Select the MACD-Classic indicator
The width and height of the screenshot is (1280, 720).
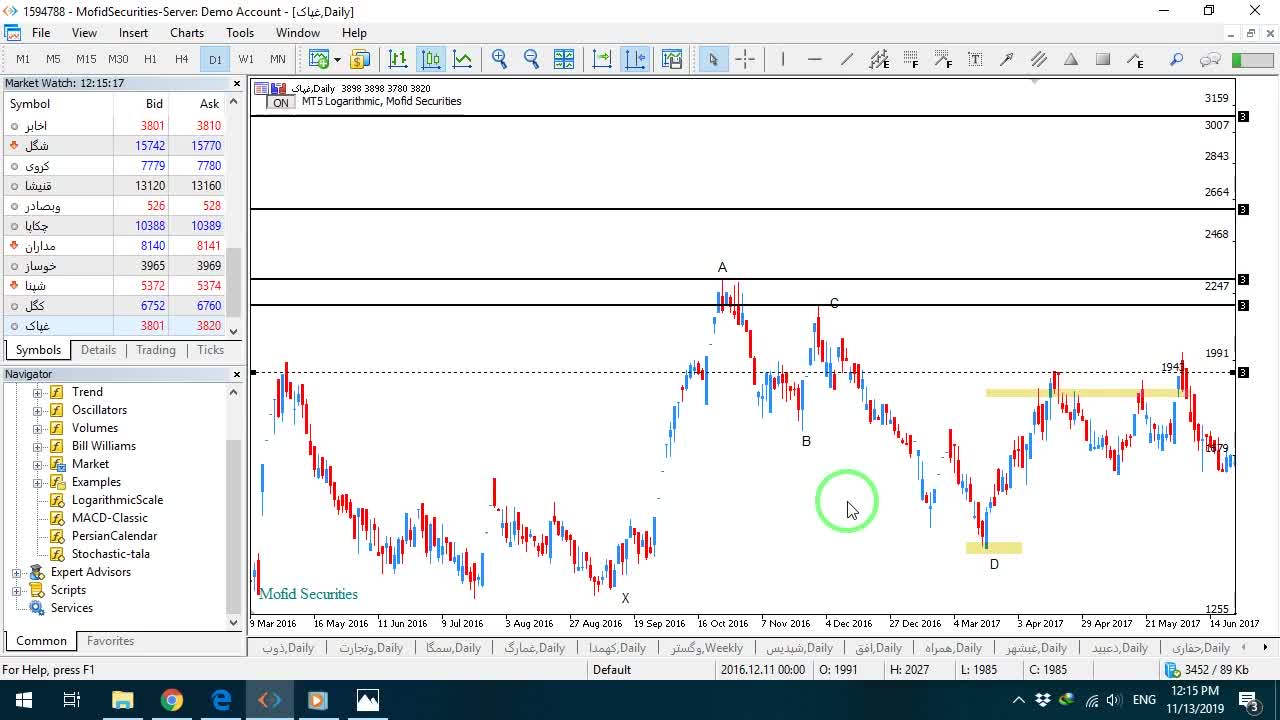click(x=110, y=518)
